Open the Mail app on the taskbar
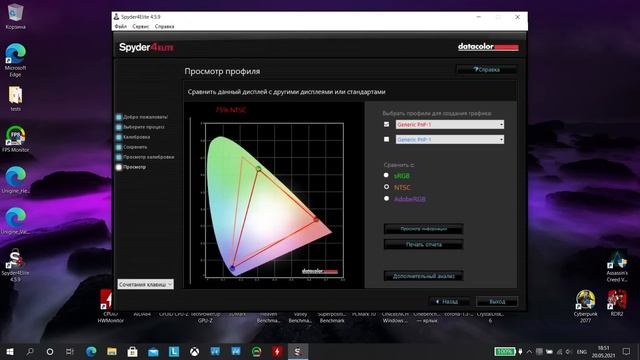The image size is (640, 360). (x=153, y=351)
